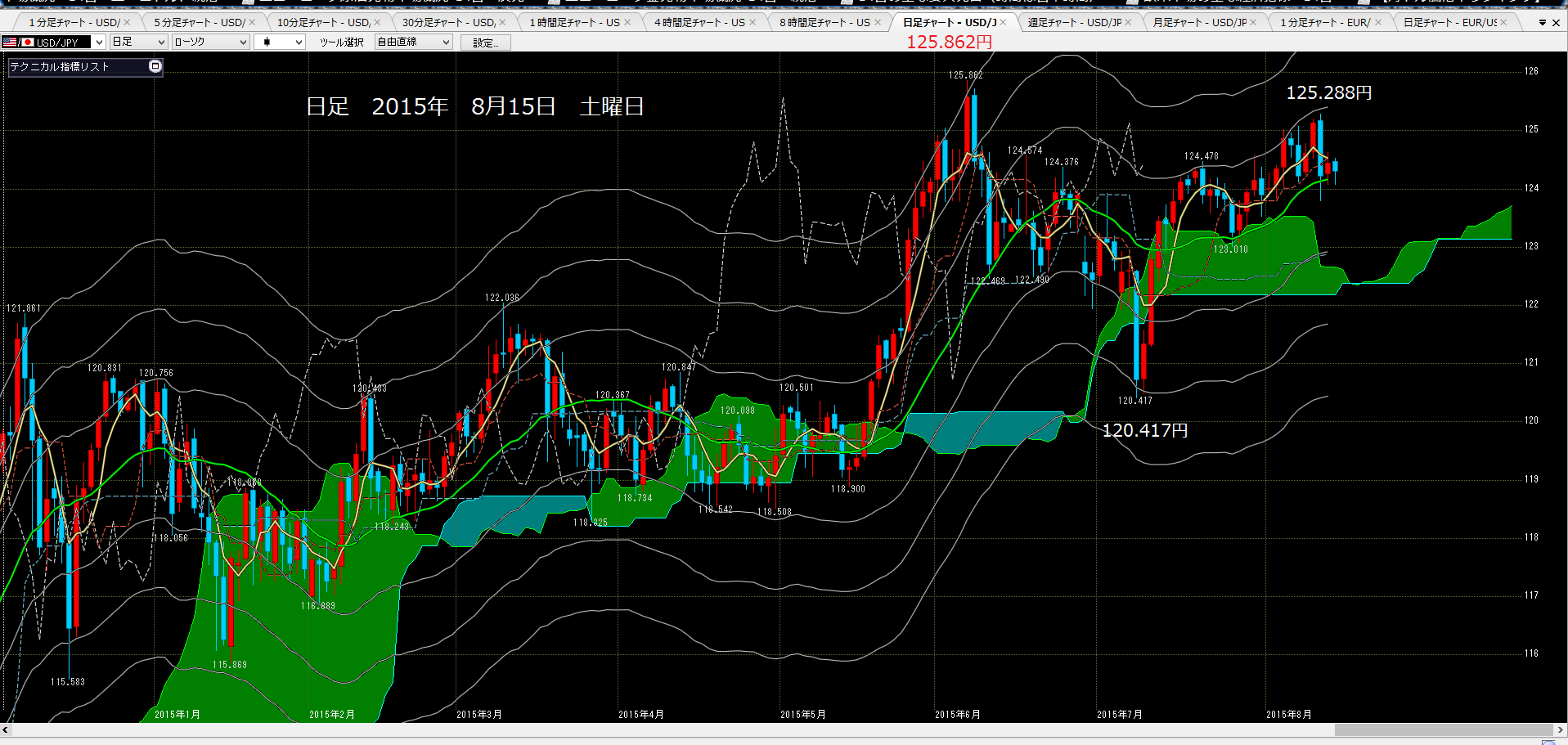1568x745 pixels.
Task: Click the 126 price axis label
Action: click(x=1531, y=71)
